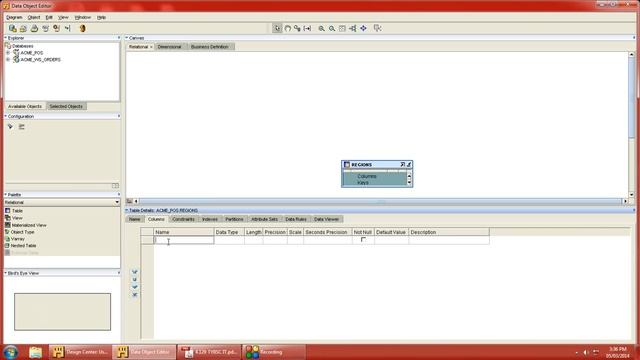
Task: Click the second Configuration panel icon
Action: tap(22, 127)
